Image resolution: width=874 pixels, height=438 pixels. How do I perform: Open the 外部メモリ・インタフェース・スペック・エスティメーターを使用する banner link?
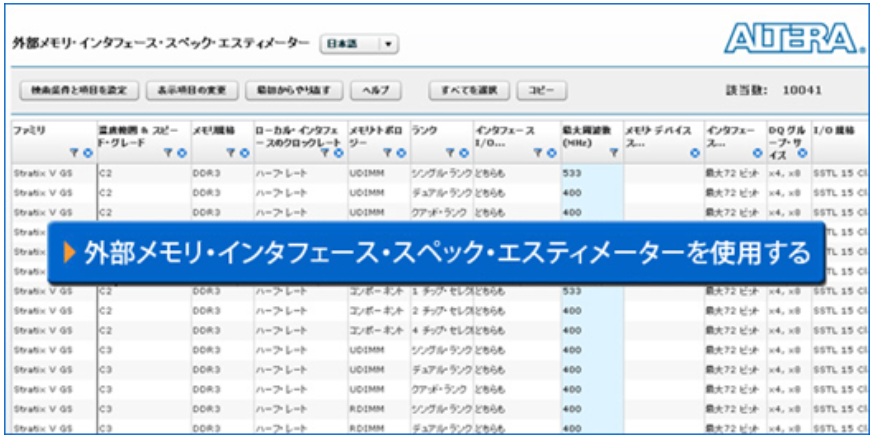click(x=436, y=254)
